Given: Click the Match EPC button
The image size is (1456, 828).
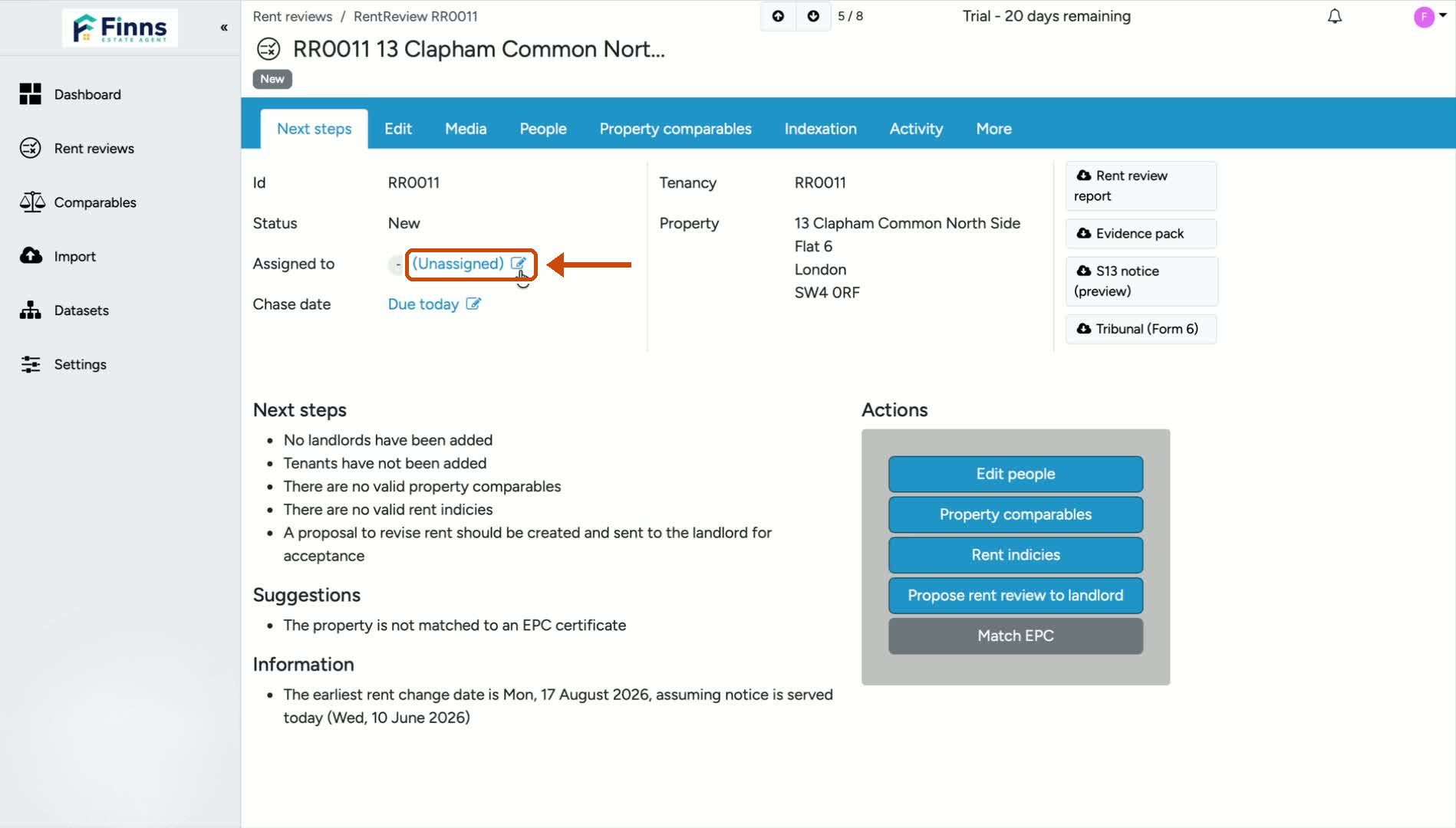Looking at the screenshot, I should click(x=1015, y=636).
